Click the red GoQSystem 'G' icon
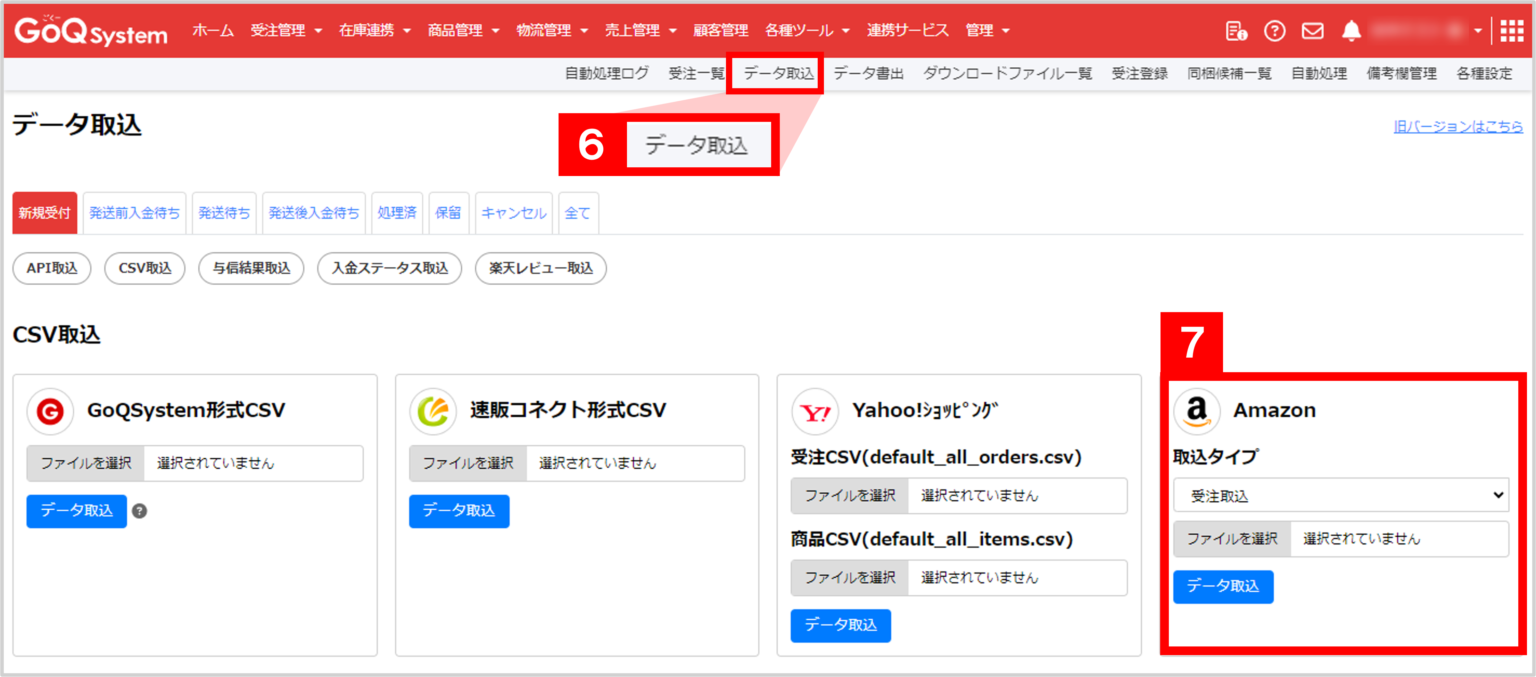This screenshot has height=677, width=1536. [x=50, y=411]
